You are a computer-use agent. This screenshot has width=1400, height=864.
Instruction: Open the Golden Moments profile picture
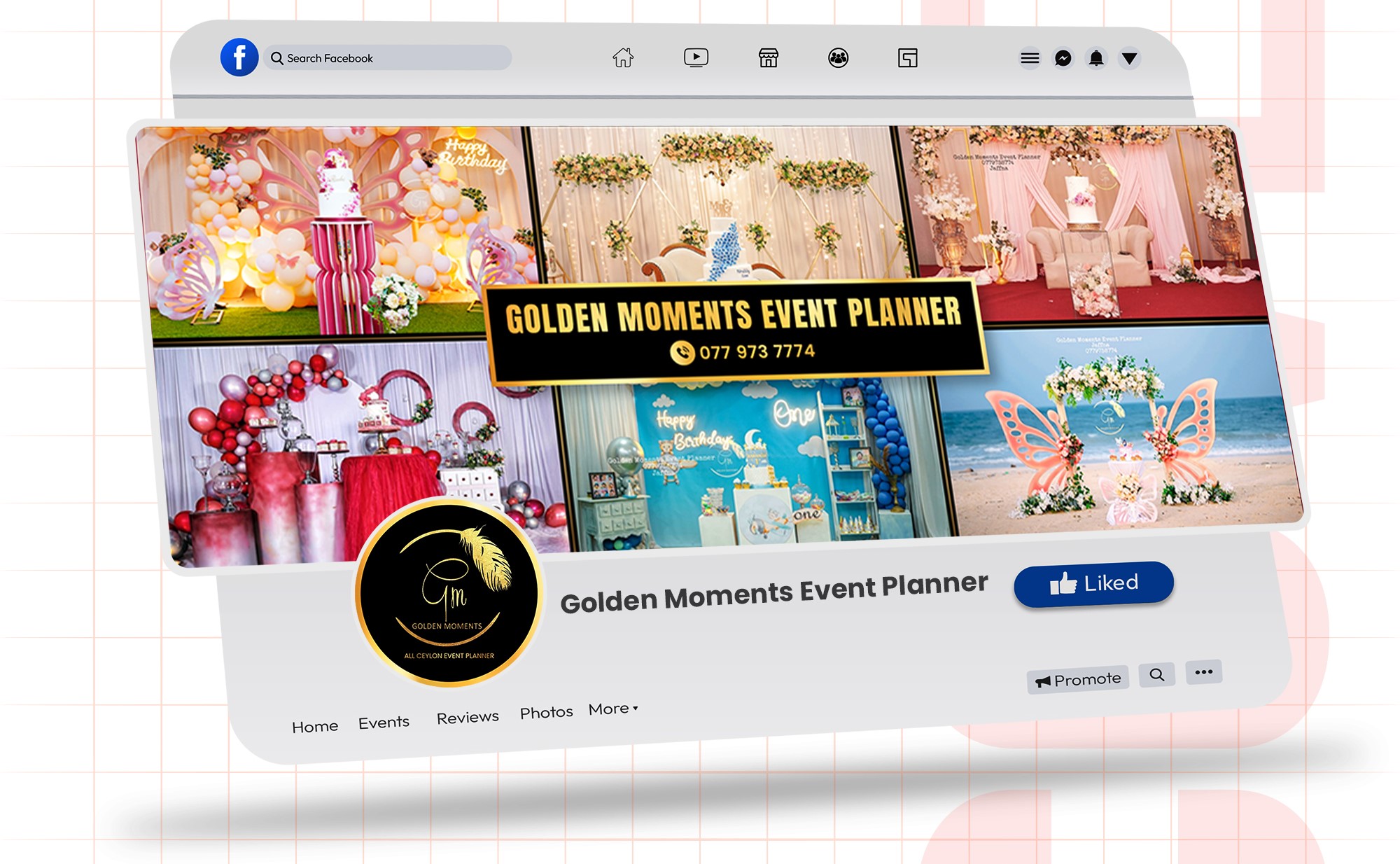[x=449, y=593]
